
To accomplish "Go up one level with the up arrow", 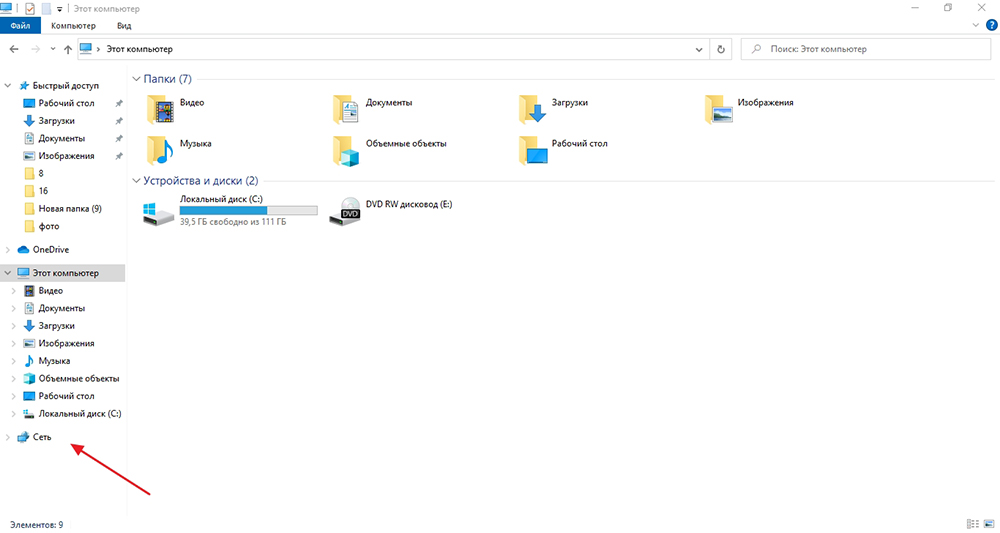I will (x=68, y=49).
